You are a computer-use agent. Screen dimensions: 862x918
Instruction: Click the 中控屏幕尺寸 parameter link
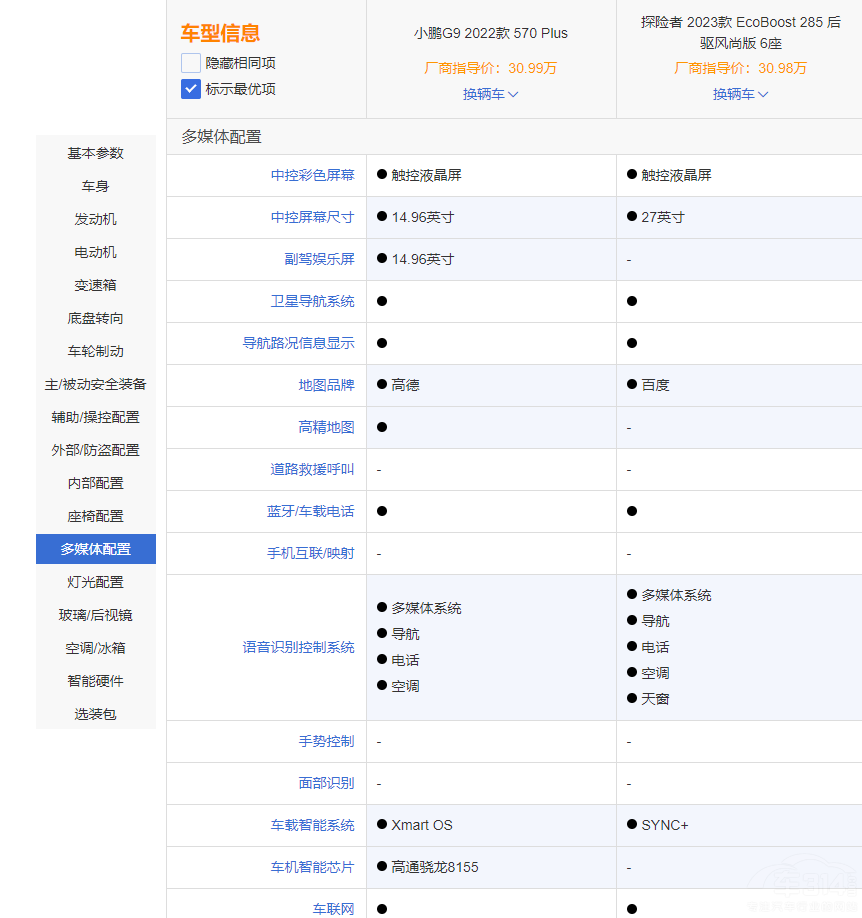coord(312,217)
